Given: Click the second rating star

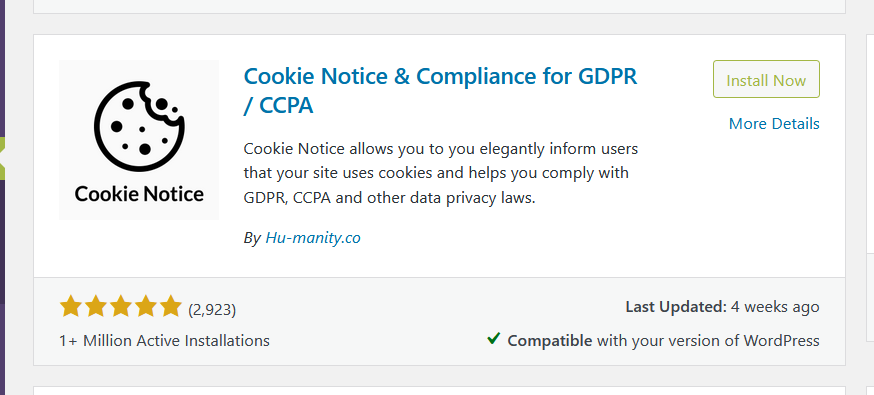Looking at the screenshot, I should (96, 307).
